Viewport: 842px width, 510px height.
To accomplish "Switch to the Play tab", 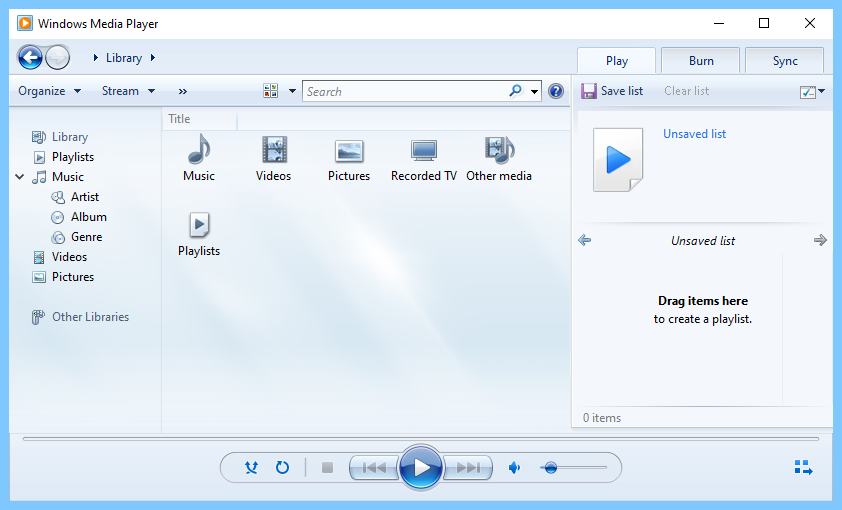I will click(616, 60).
